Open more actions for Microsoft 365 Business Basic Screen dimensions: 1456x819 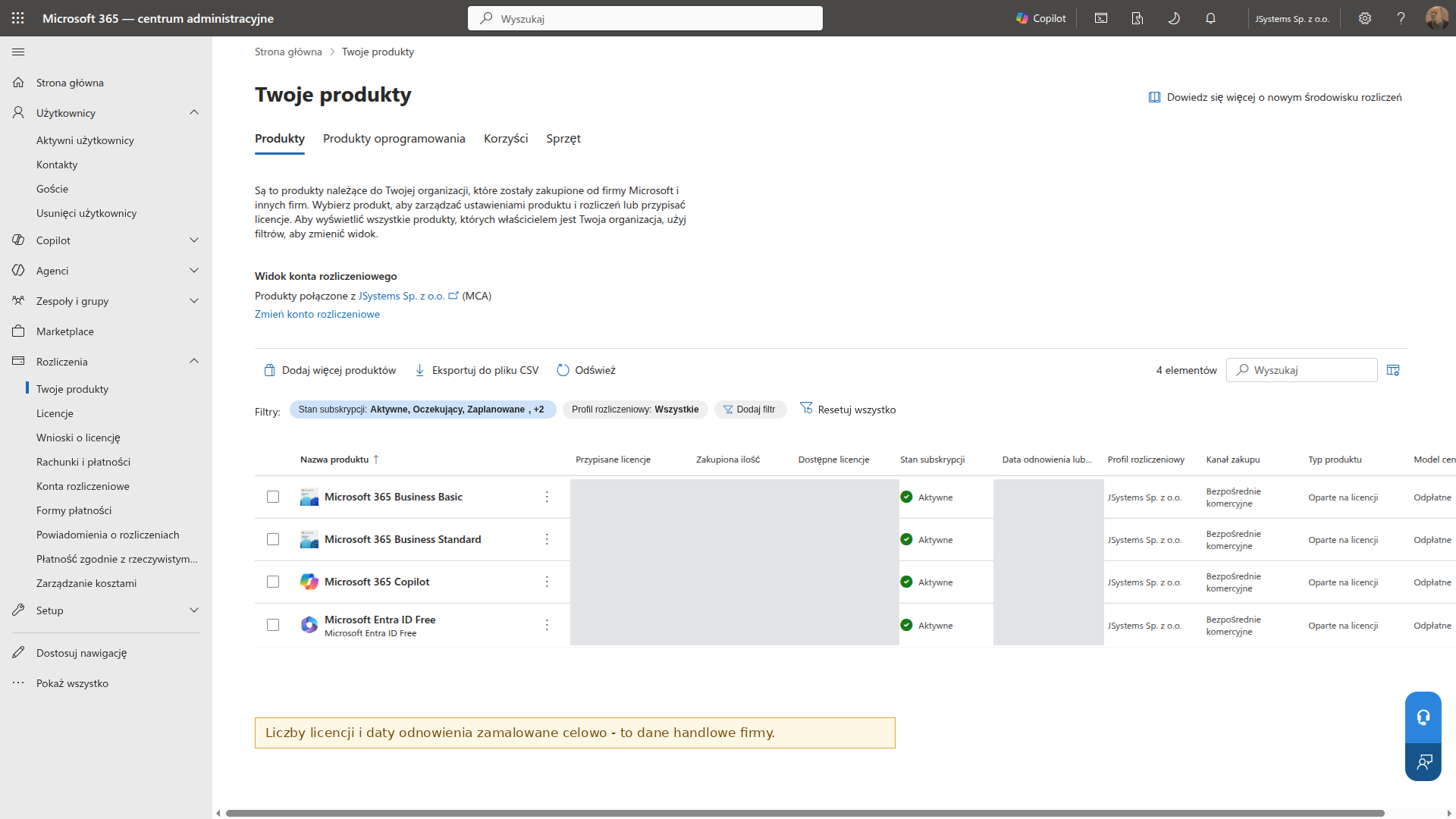(x=547, y=497)
